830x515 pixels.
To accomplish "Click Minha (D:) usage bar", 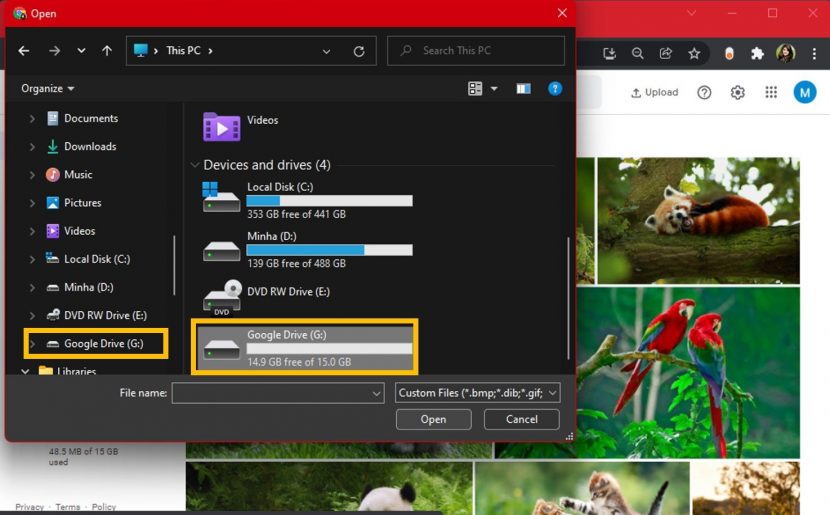I will click(329, 250).
